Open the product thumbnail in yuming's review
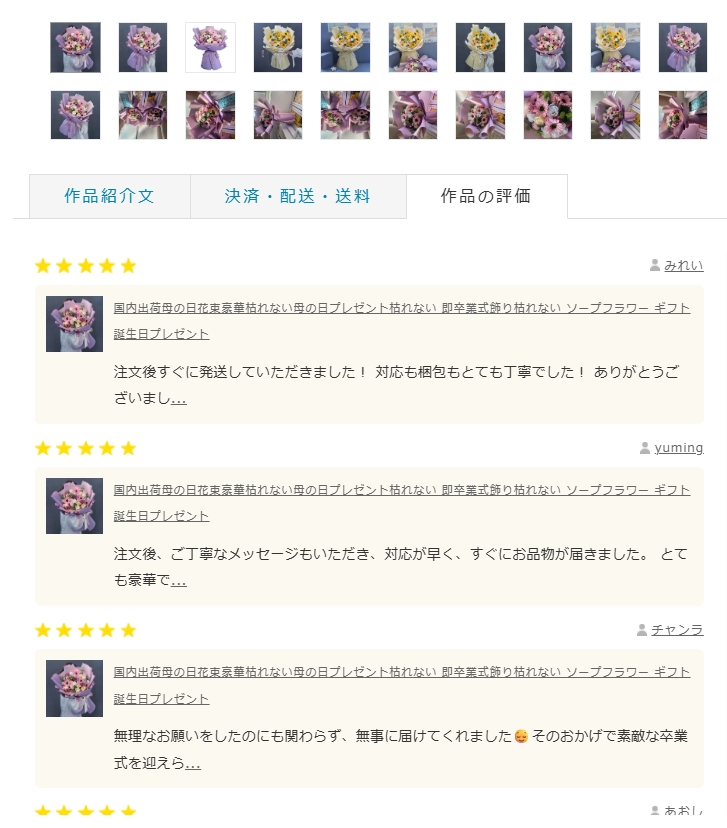 tap(74, 506)
